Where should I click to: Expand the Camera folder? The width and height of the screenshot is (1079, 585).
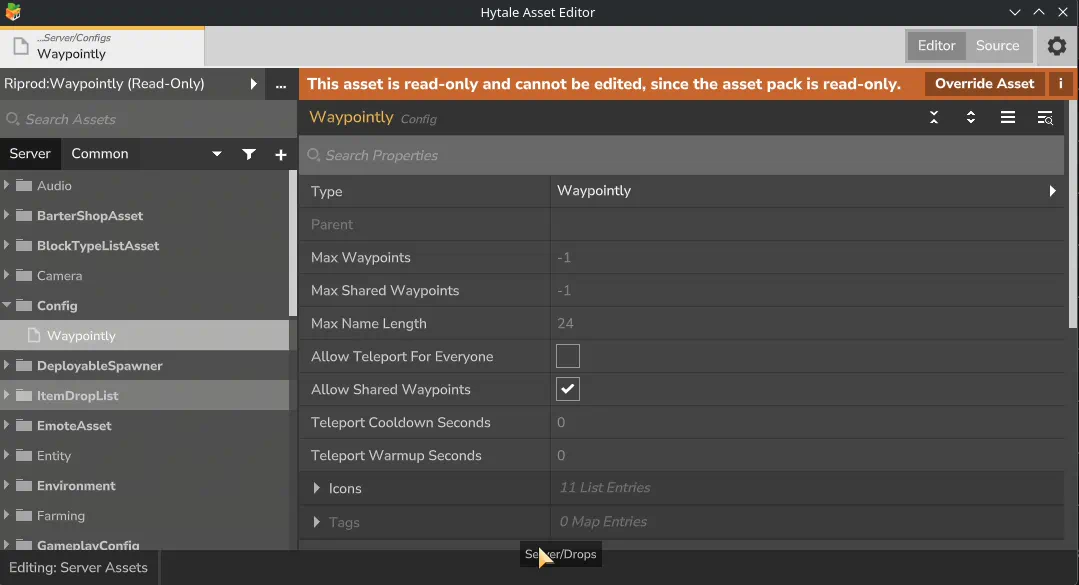pyautogui.click(x=7, y=275)
